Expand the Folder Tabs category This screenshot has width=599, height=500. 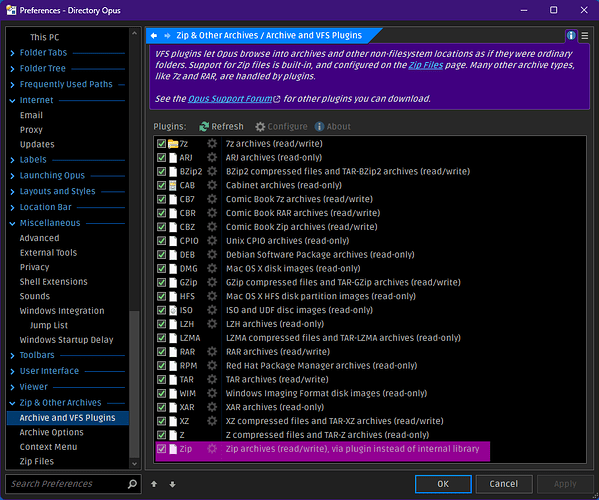13,53
